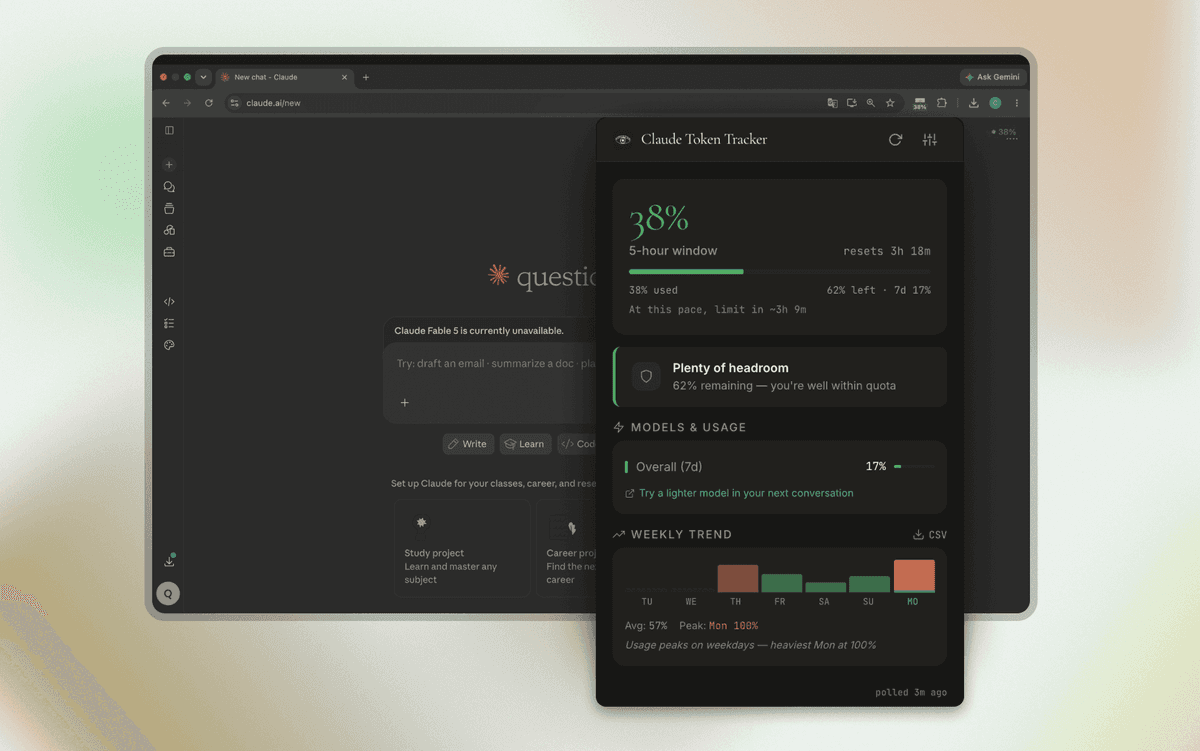Open browser downloads icon in toolbar
Viewport: 1200px width, 751px height.
974,103
